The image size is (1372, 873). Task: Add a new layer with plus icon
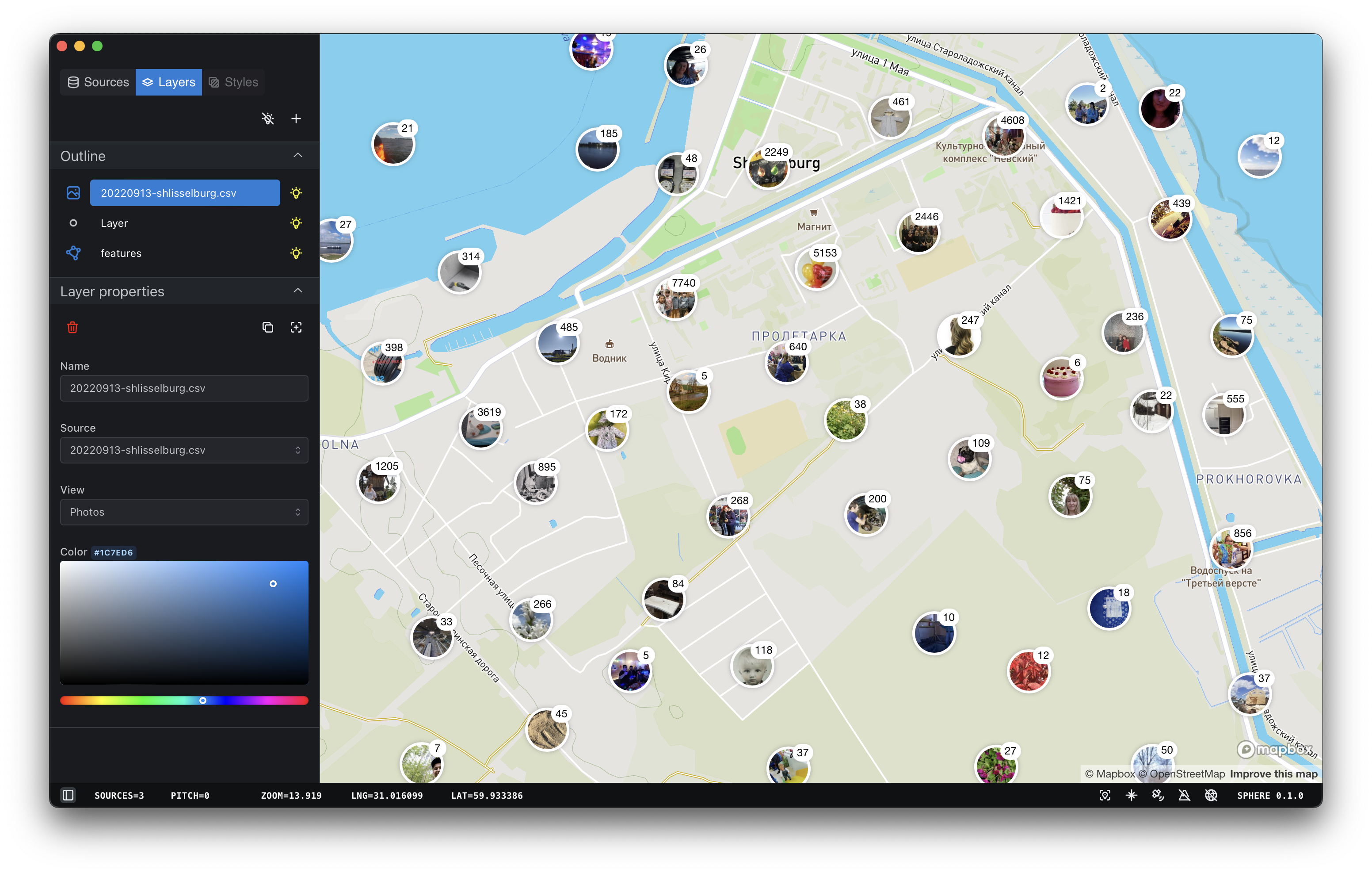(296, 119)
